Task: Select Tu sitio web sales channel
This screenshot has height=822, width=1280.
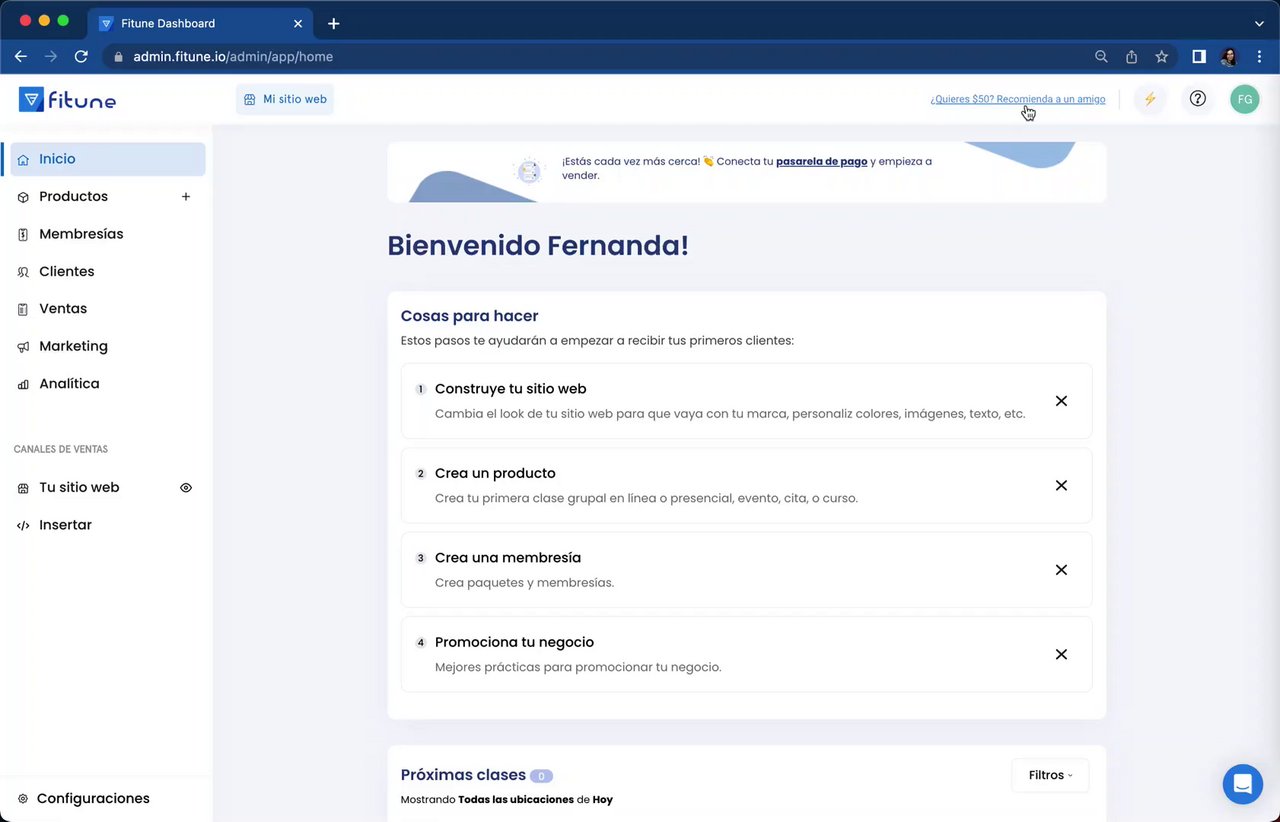Action: click(79, 488)
